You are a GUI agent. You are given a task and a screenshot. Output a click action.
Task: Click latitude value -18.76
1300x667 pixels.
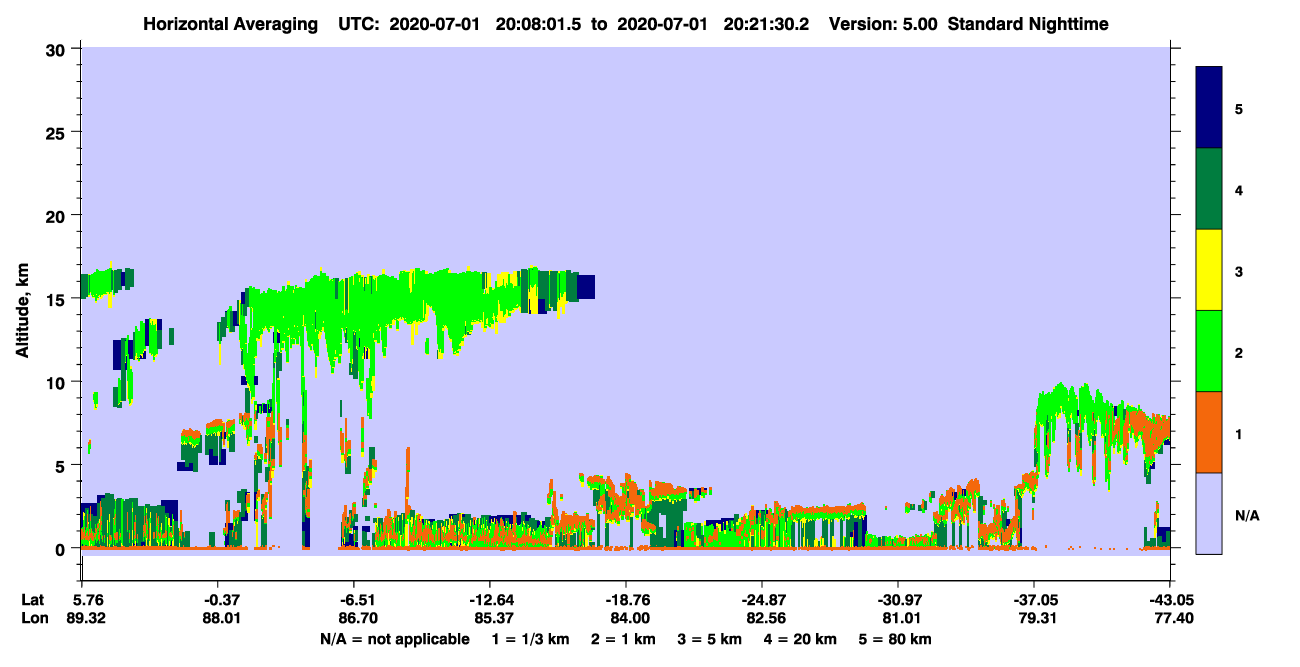click(x=626, y=600)
